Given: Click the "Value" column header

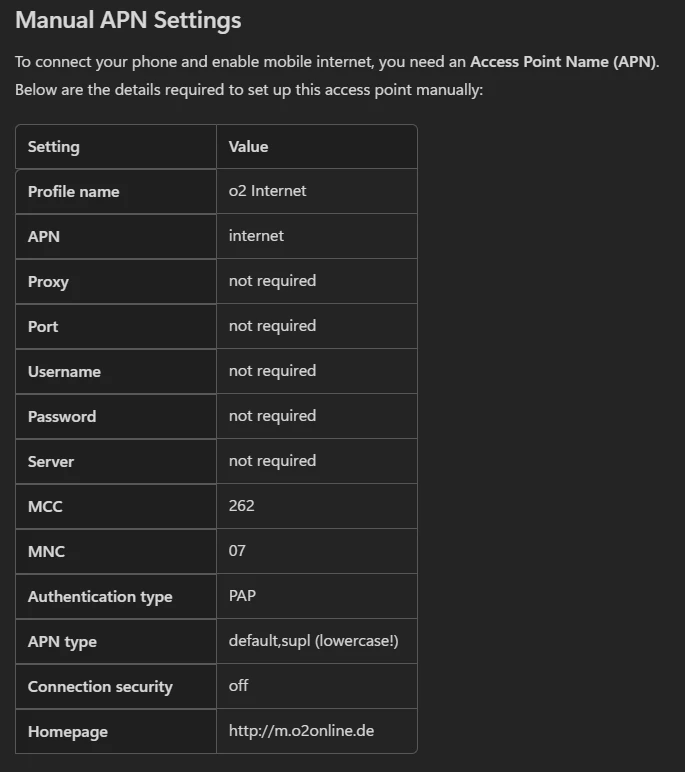Looking at the screenshot, I should [x=248, y=147].
